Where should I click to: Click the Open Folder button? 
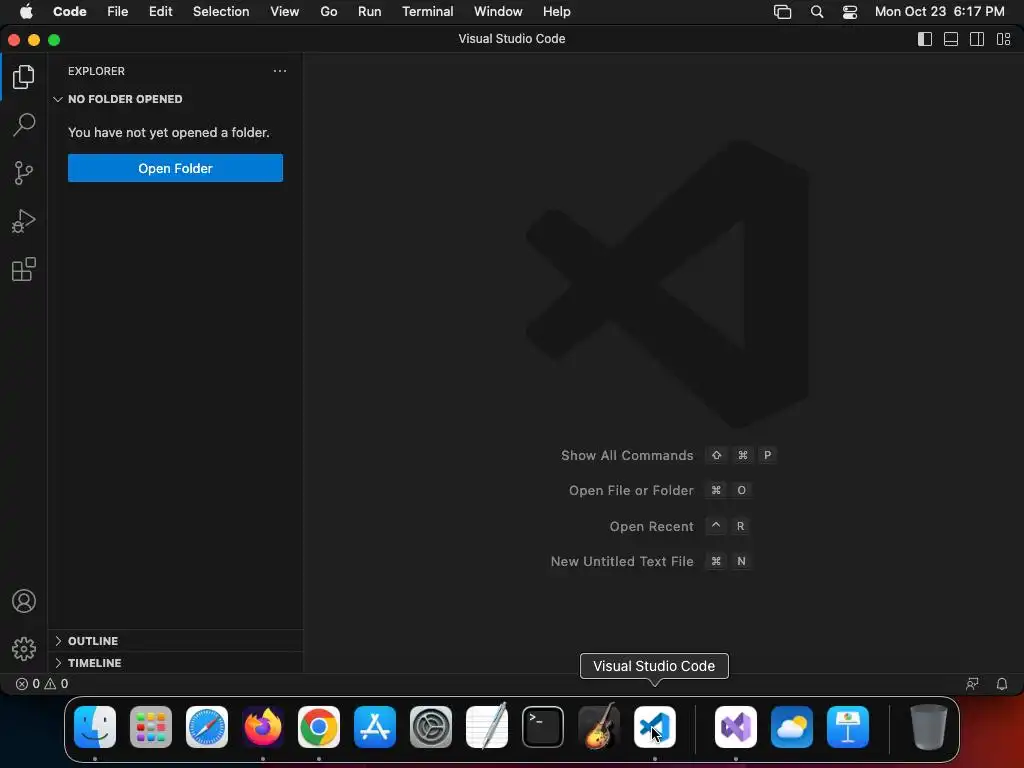[x=175, y=168]
